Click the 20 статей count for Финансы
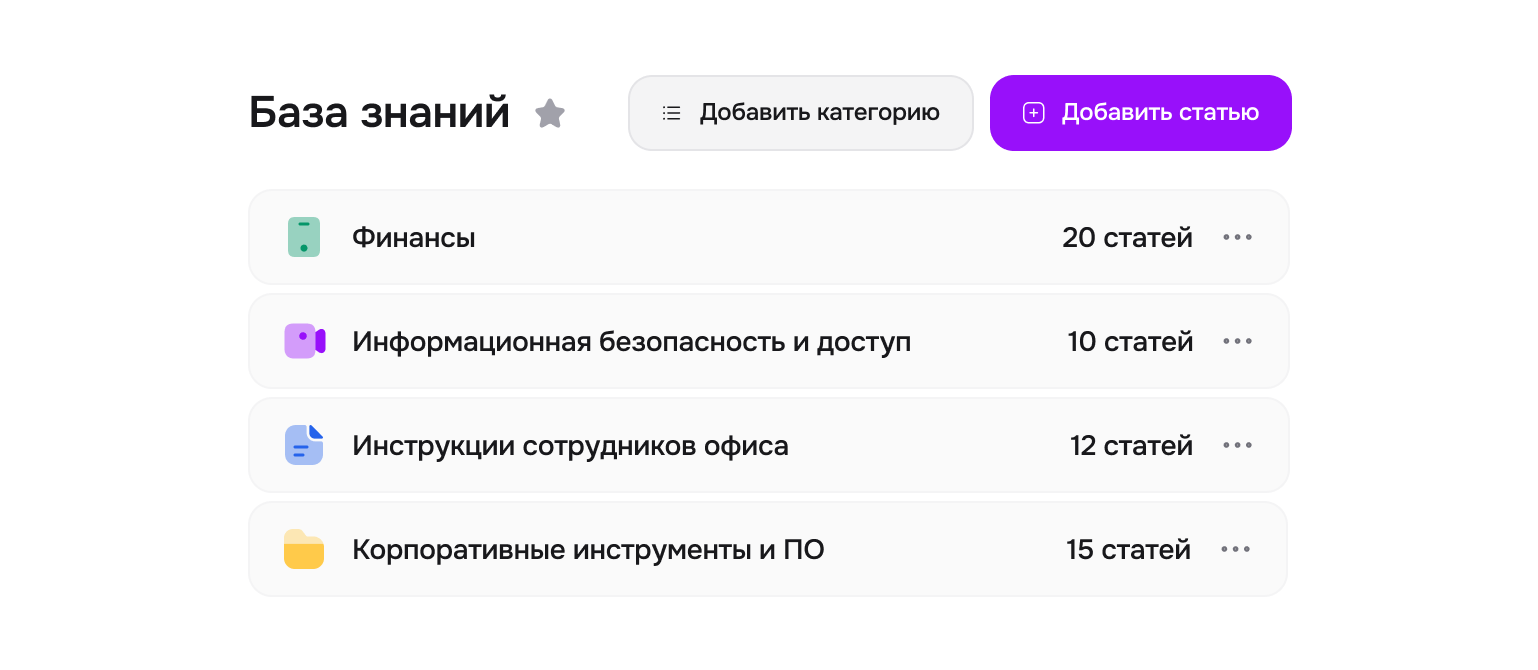The image size is (1538, 670). [1128, 237]
